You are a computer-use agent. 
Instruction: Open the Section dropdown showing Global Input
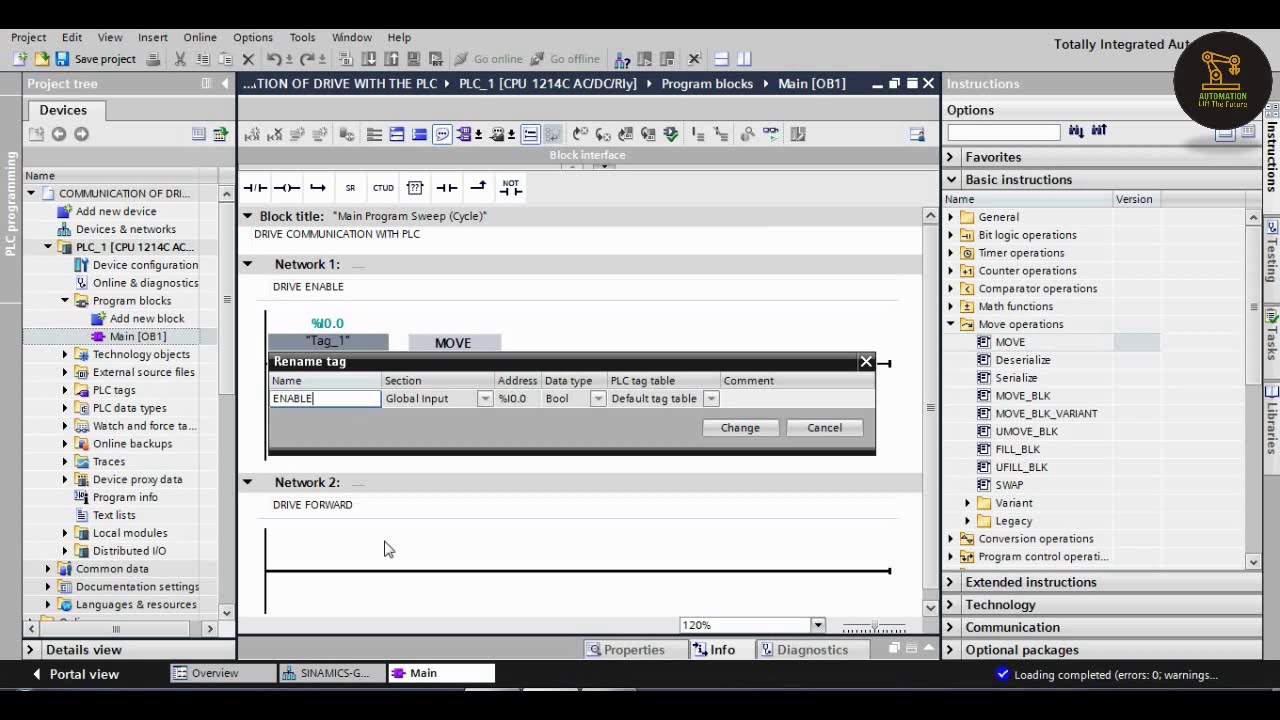[485, 399]
